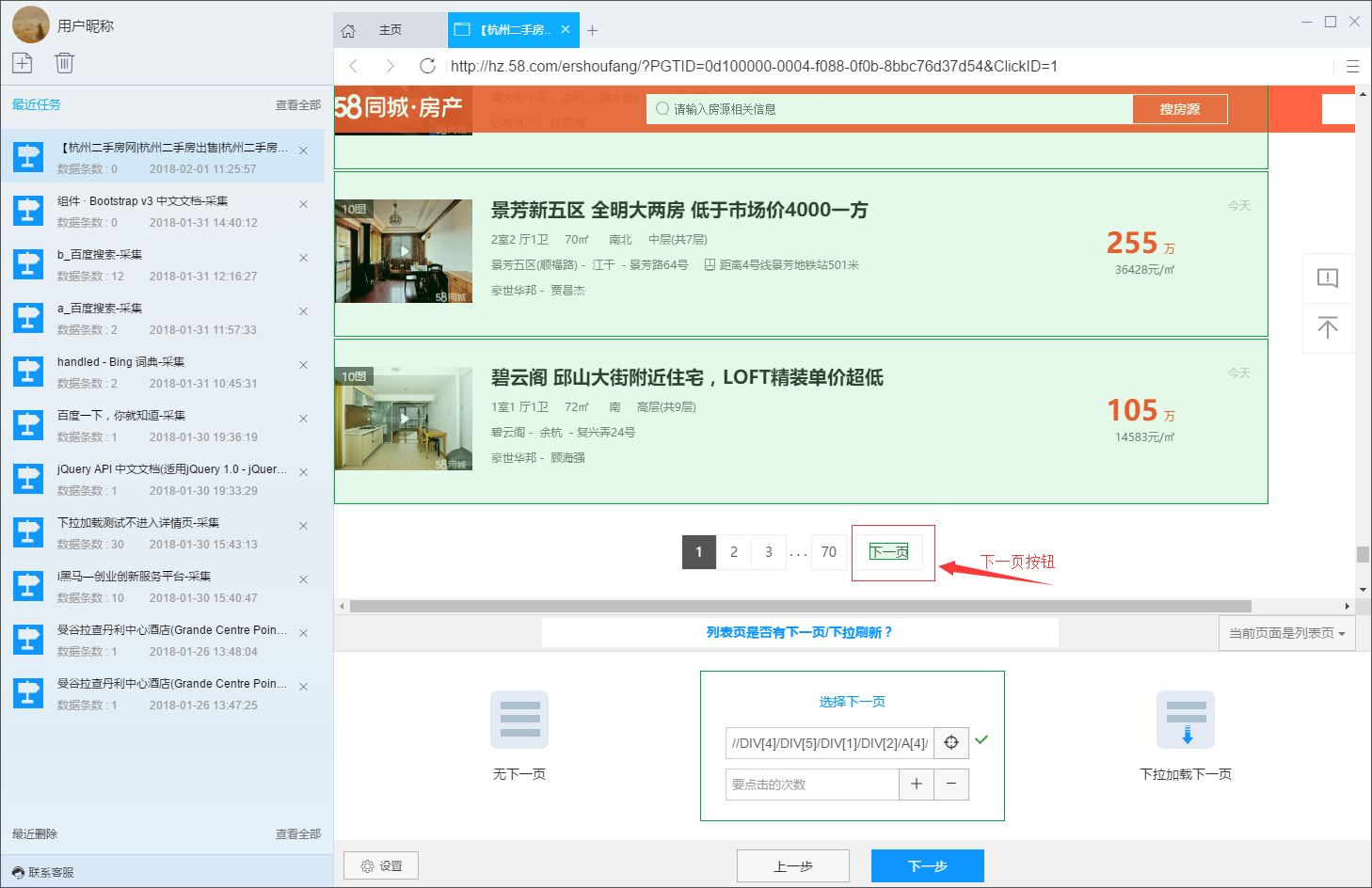Click the blue 下一步 button
This screenshot has width=1372, height=888.
point(928,865)
